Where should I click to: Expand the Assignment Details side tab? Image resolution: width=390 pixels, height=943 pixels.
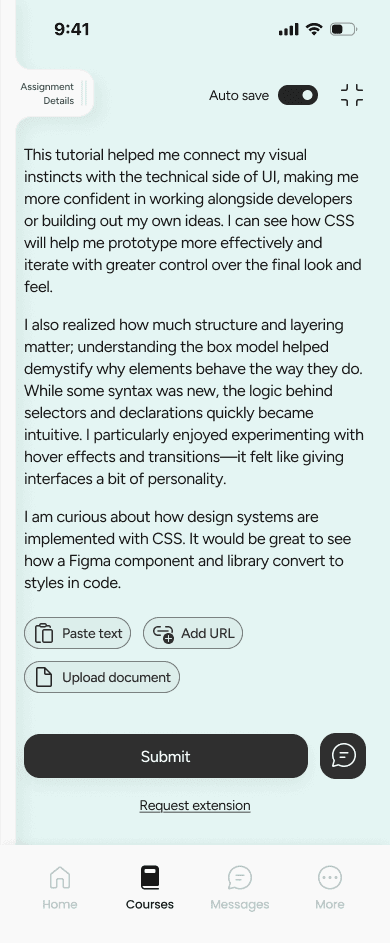(x=47, y=94)
